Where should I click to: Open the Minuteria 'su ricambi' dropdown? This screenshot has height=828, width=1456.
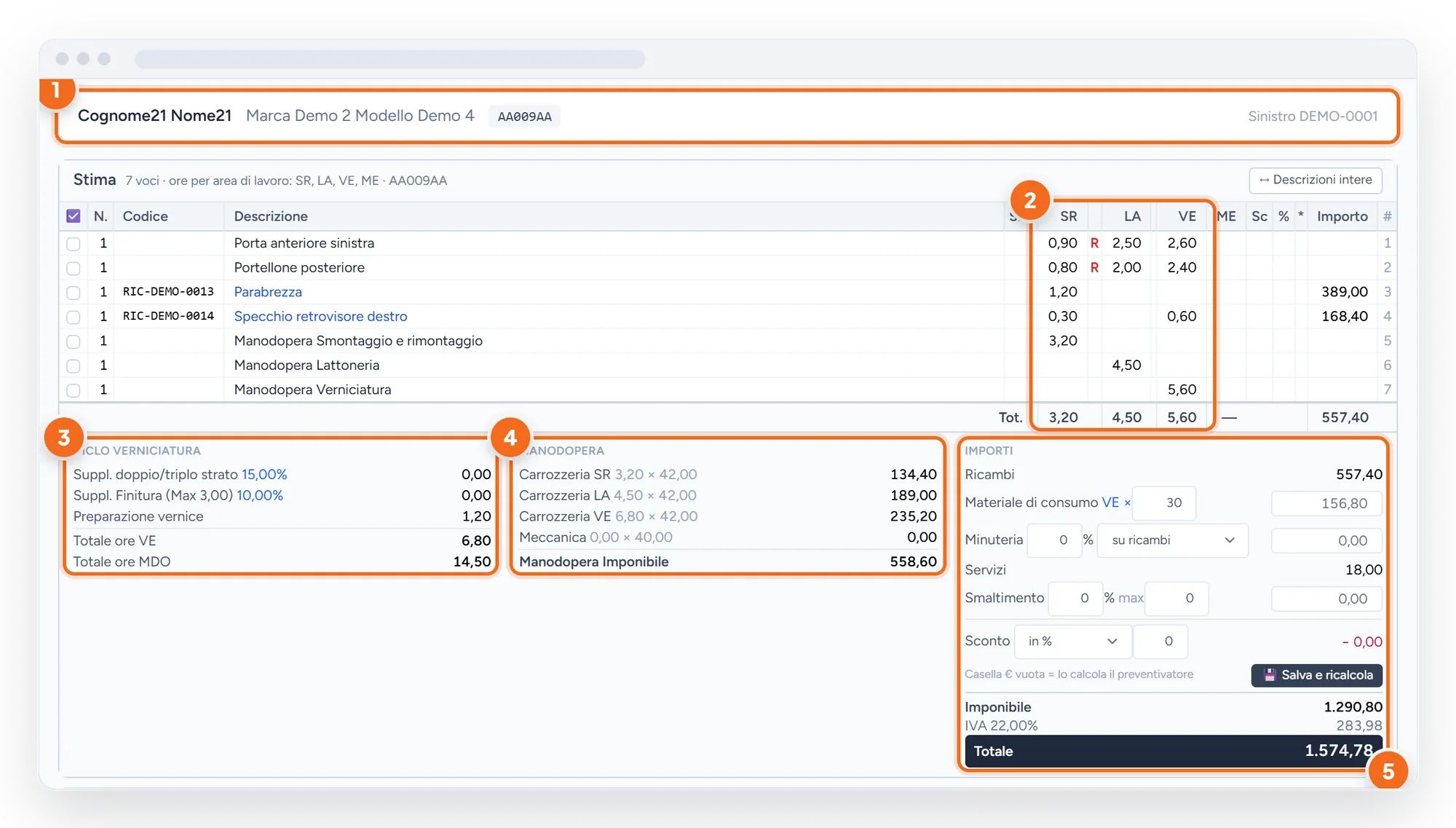(x=1172, y=540)
